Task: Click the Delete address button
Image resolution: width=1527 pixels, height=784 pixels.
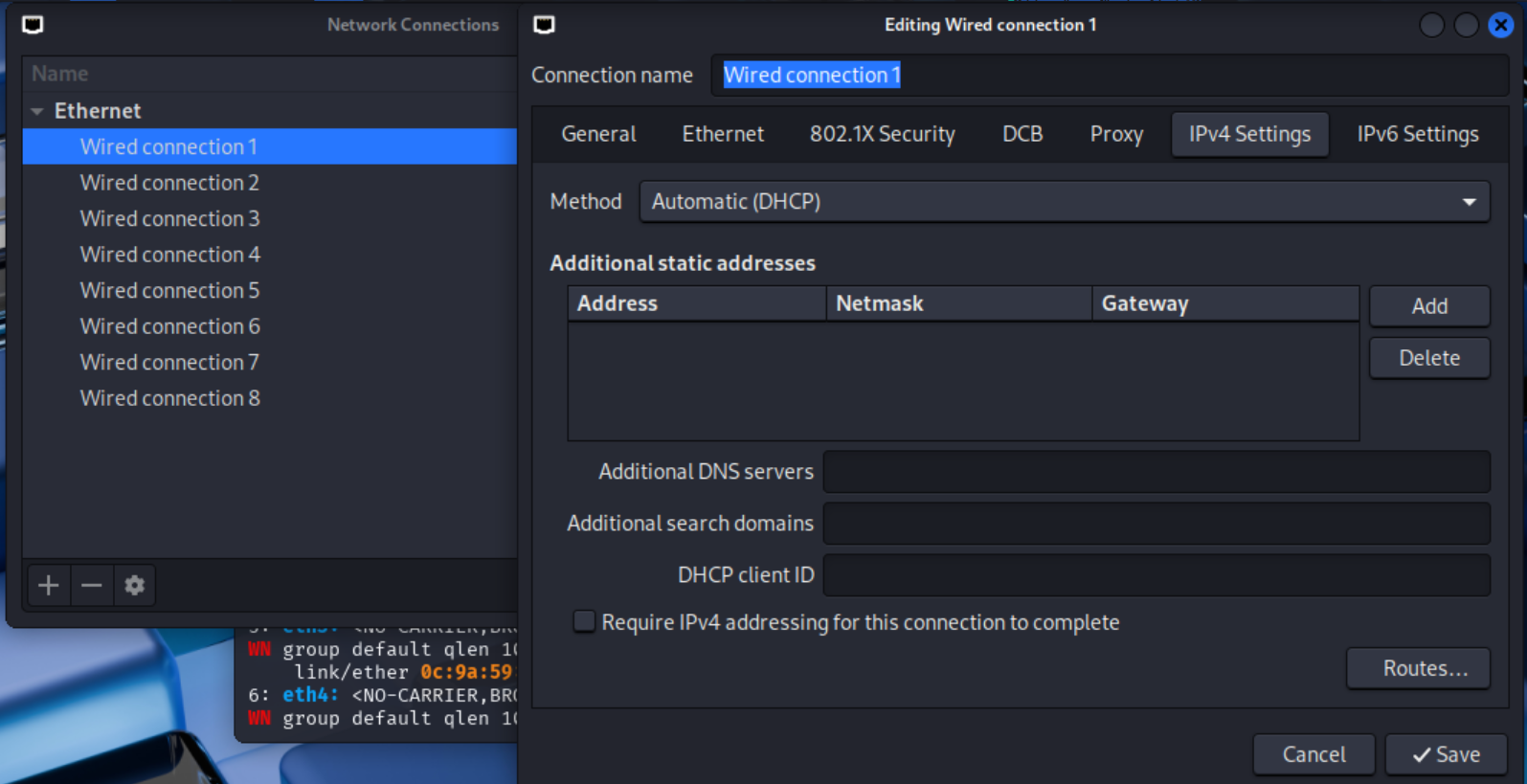Action: tap(1429, 358)
